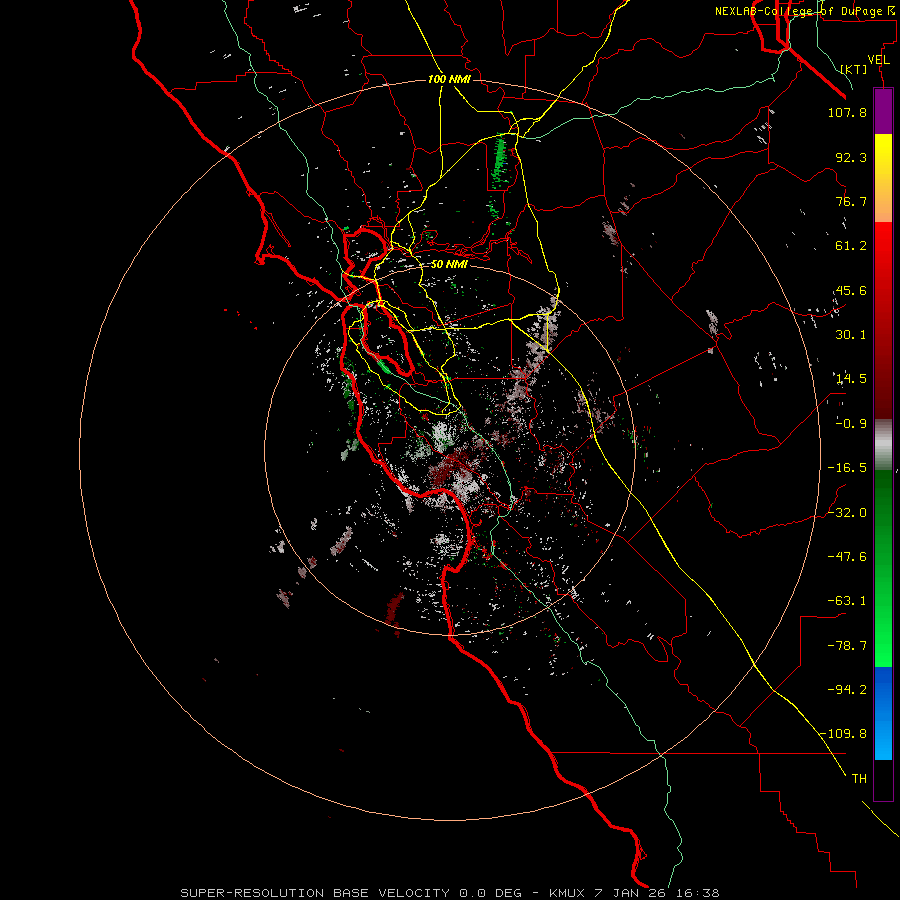
Task: Select the 61.2 velocity scale value
Action: click(851, 246)
